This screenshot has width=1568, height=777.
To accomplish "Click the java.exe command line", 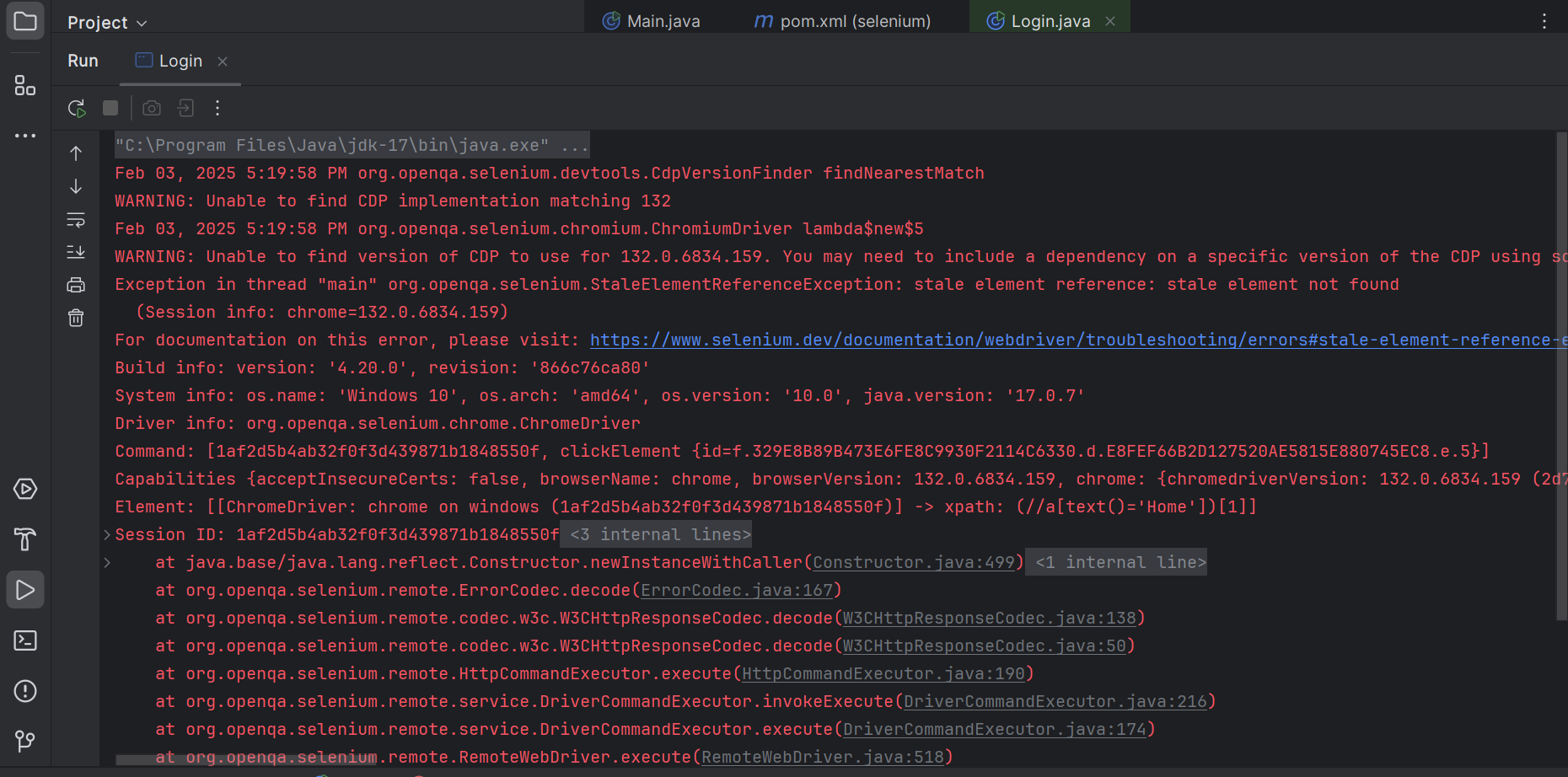I will point(352,145).
